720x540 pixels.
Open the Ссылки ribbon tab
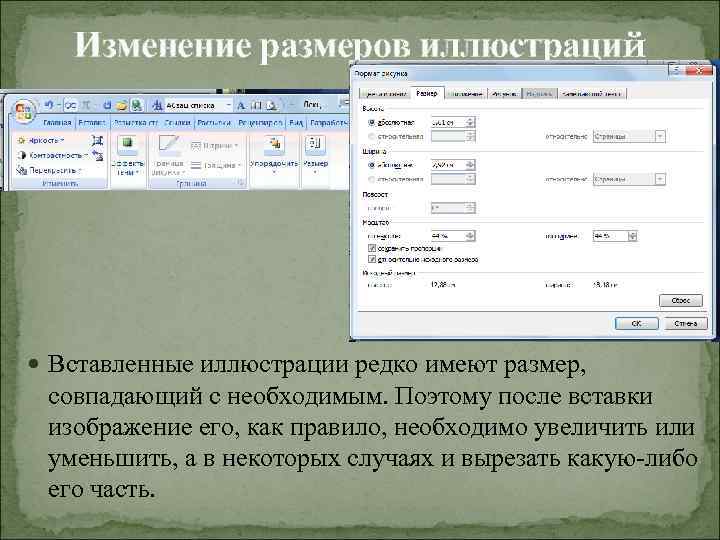point(178,123)
